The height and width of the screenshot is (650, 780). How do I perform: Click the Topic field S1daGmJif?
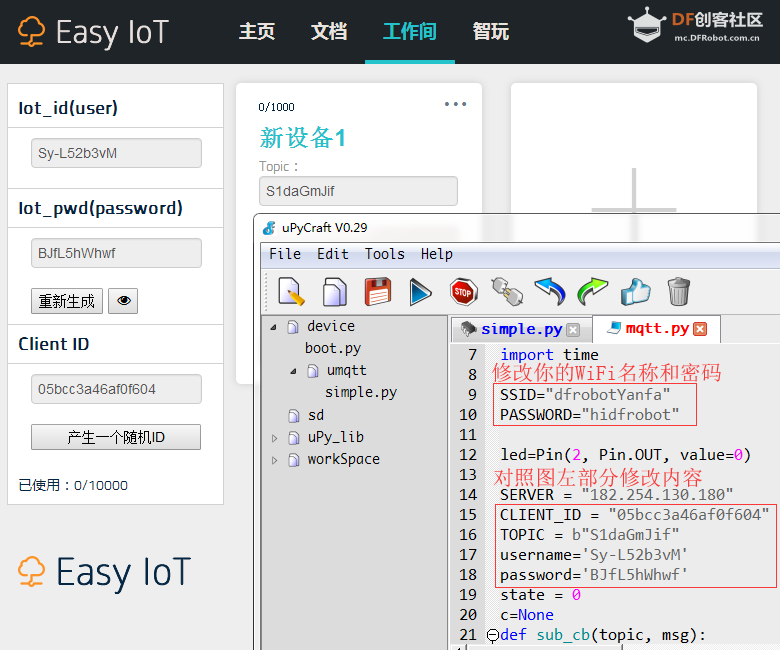pos(358,191)
